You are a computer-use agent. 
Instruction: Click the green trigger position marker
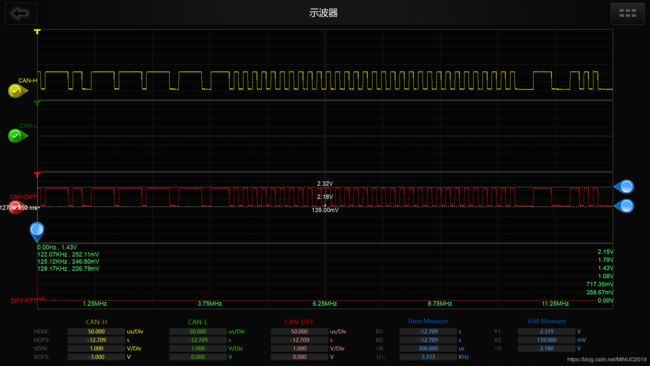[37, 103]
